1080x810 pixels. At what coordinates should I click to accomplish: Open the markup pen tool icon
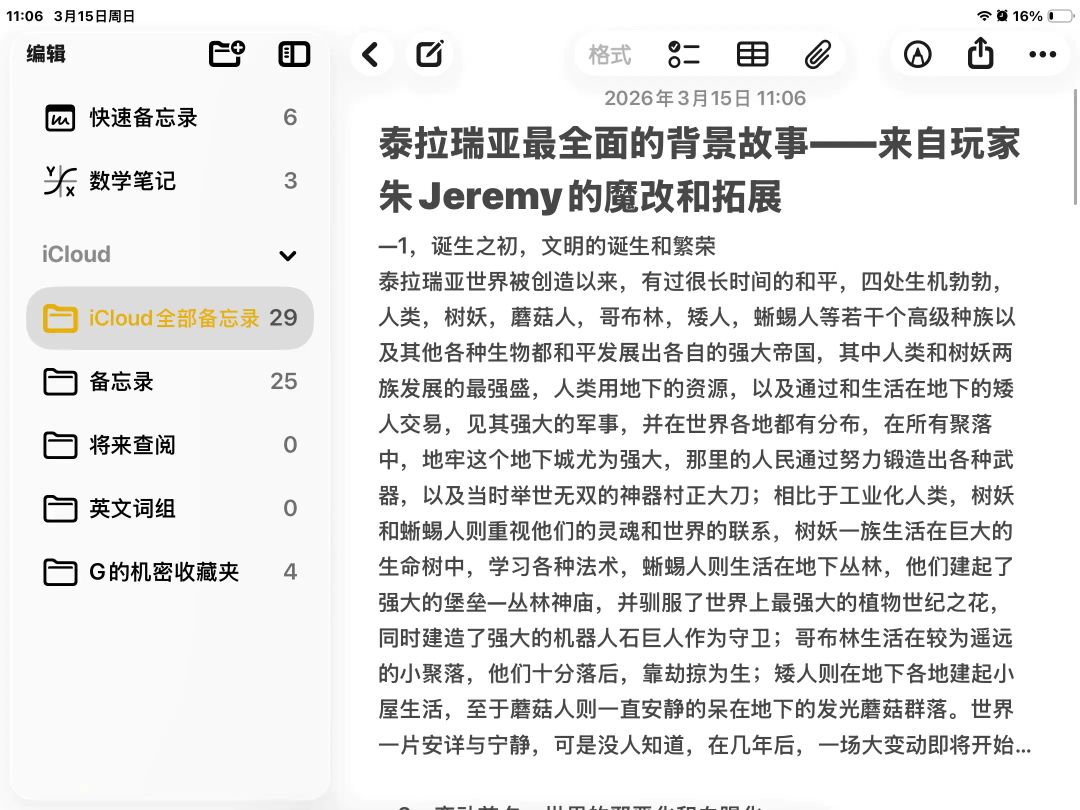point(917,54)
